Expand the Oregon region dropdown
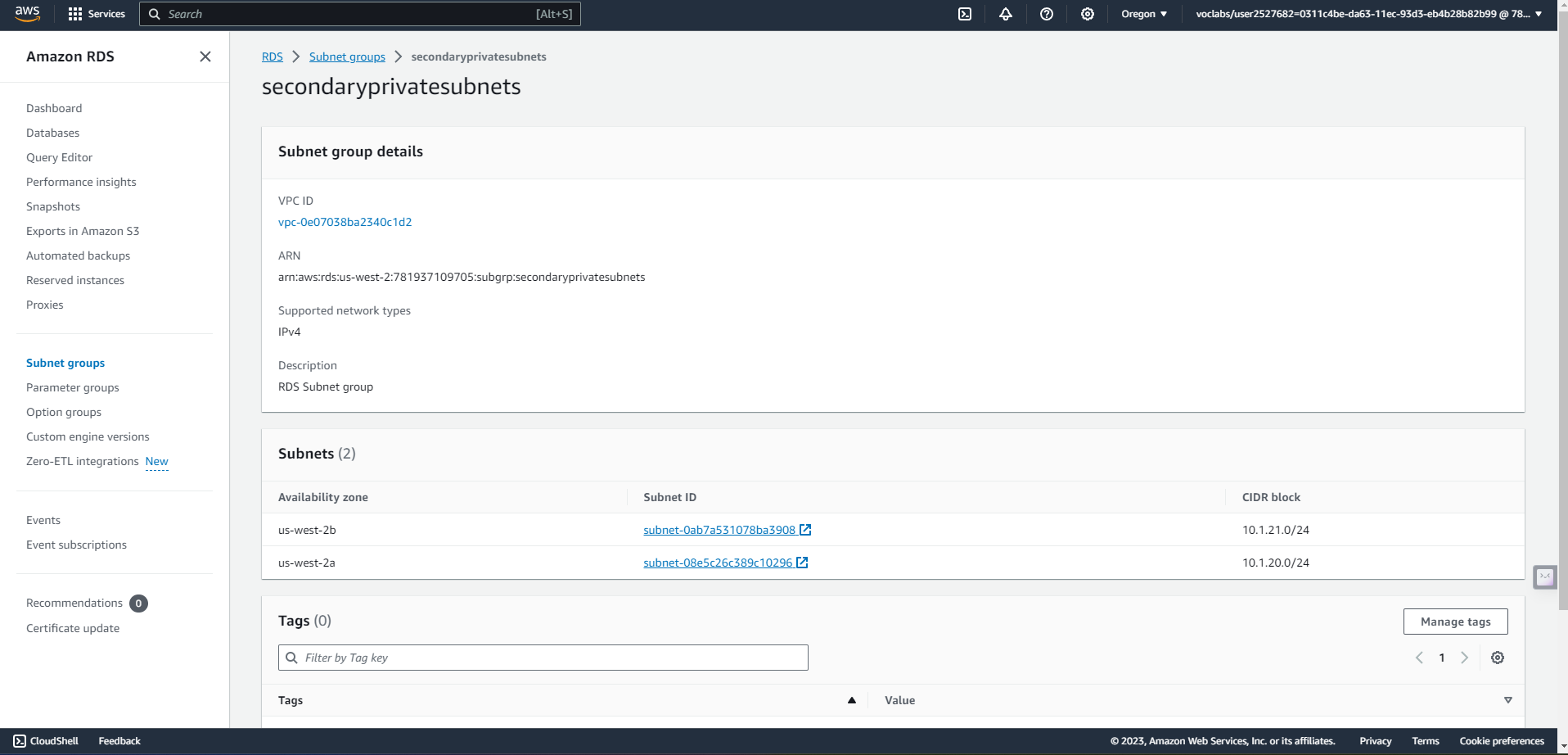Screen dimensions: 1568x755 coord(1144,14)
